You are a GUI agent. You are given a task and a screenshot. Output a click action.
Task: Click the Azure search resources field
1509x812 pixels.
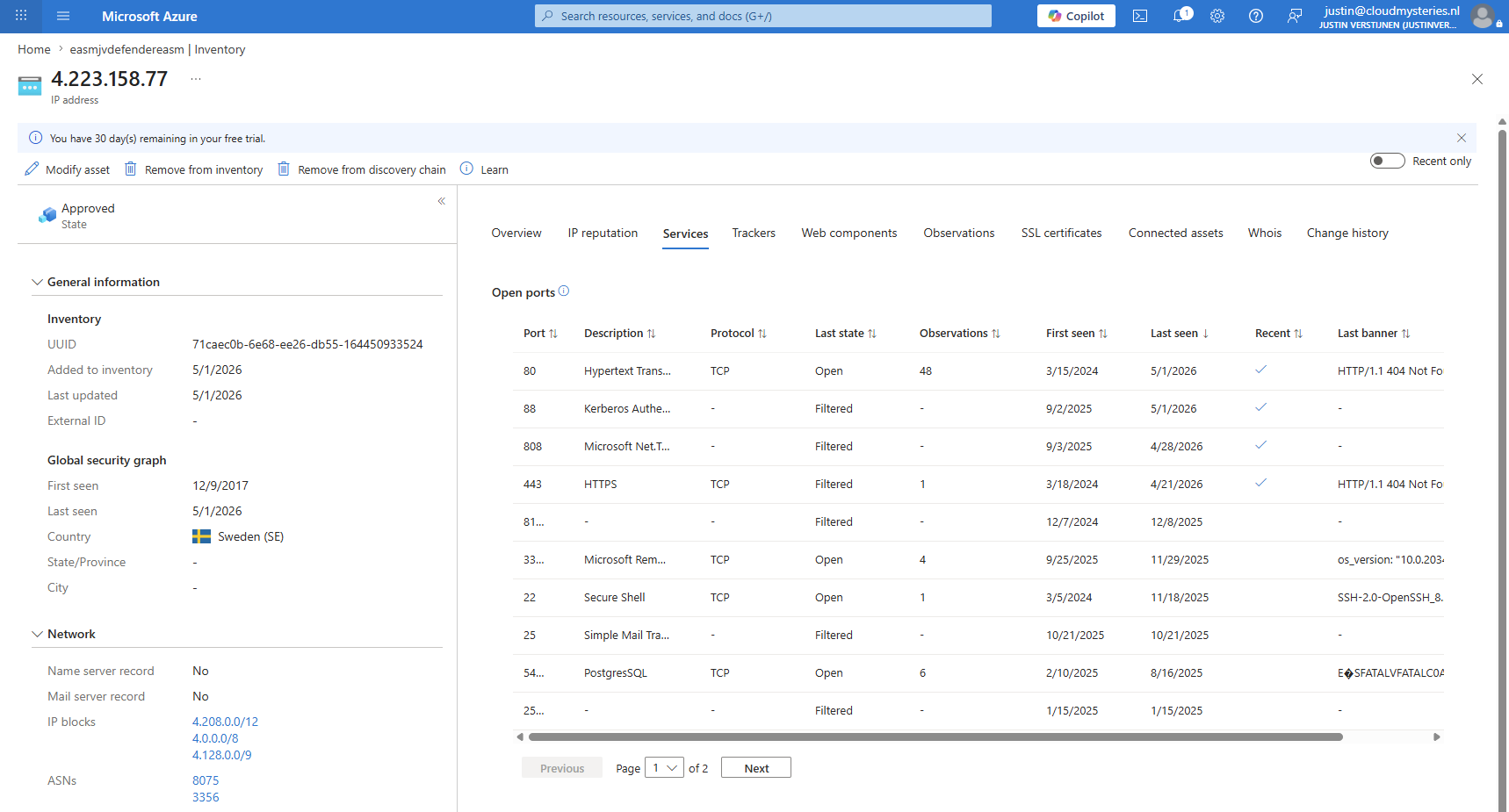762,16
